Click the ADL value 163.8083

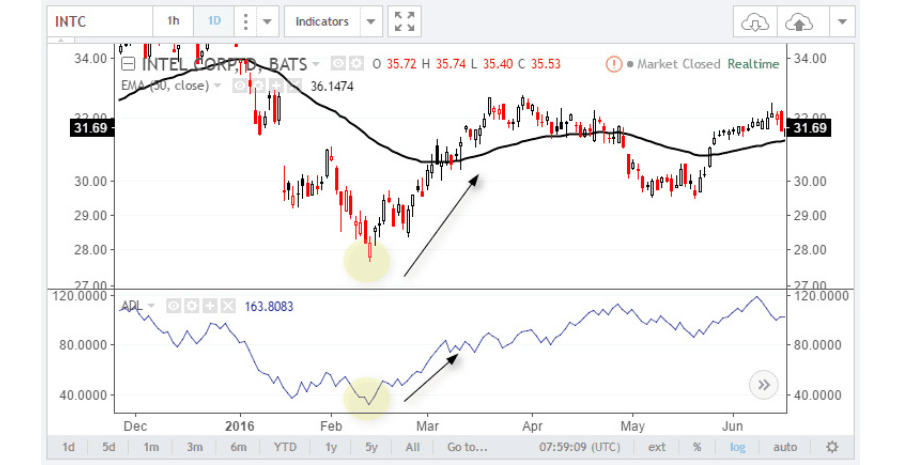[x=269, y=306]
